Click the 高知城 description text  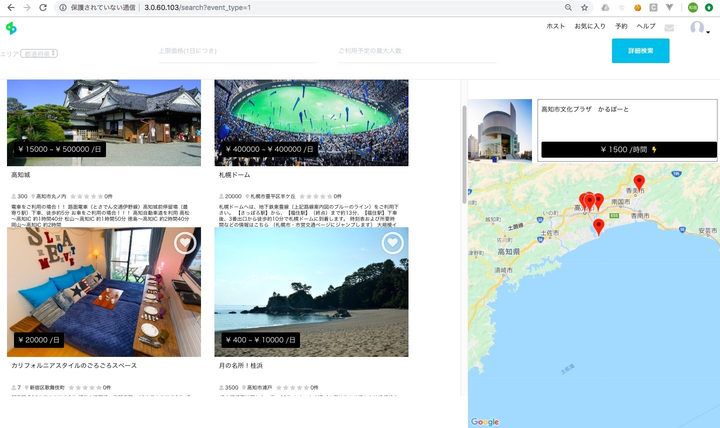100,216
